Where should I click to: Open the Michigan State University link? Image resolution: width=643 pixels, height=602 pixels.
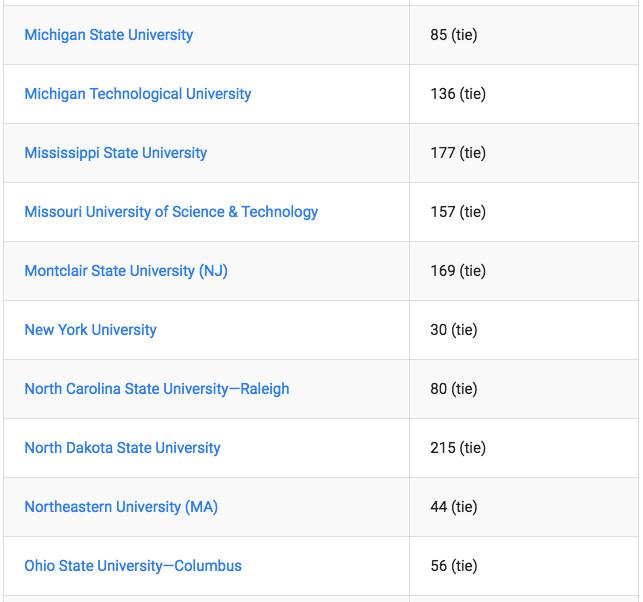[x=108, y=35]
